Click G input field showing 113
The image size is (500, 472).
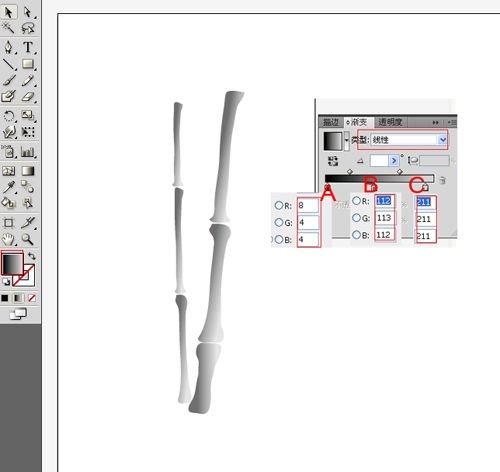[x=385, y=218]
